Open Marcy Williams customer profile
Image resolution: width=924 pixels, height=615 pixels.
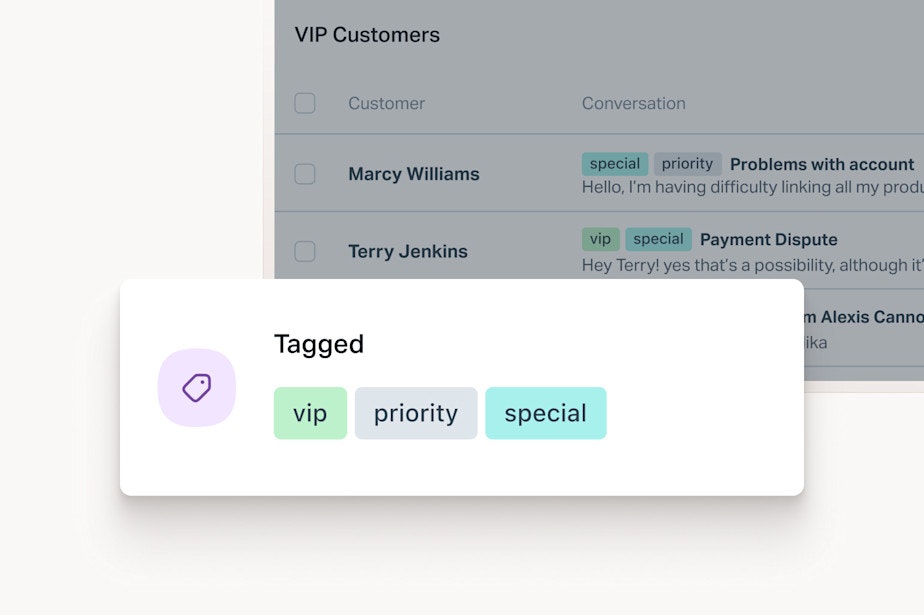414,174
